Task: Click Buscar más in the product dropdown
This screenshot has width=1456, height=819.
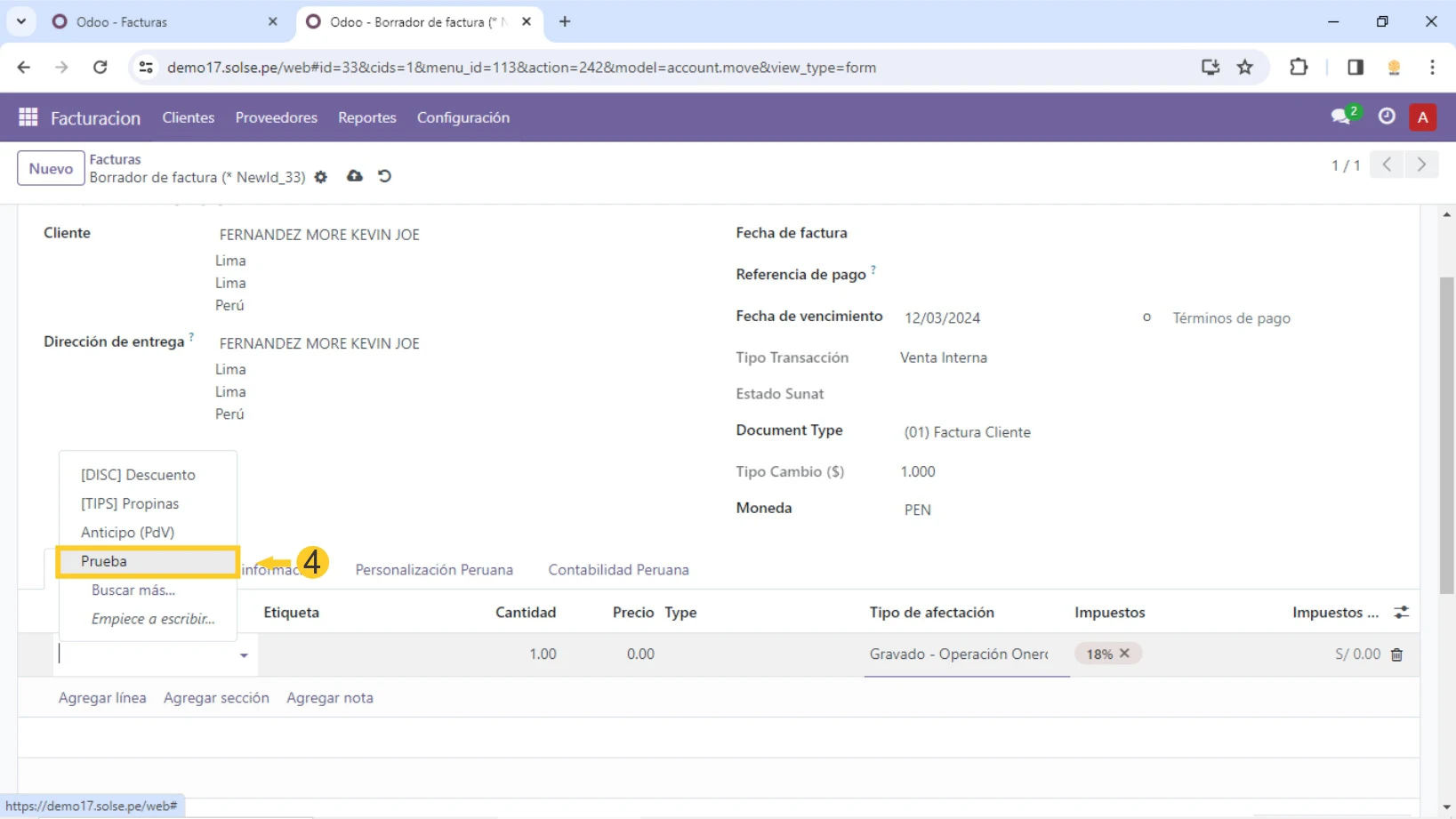Action: click(x=133, y=590)
